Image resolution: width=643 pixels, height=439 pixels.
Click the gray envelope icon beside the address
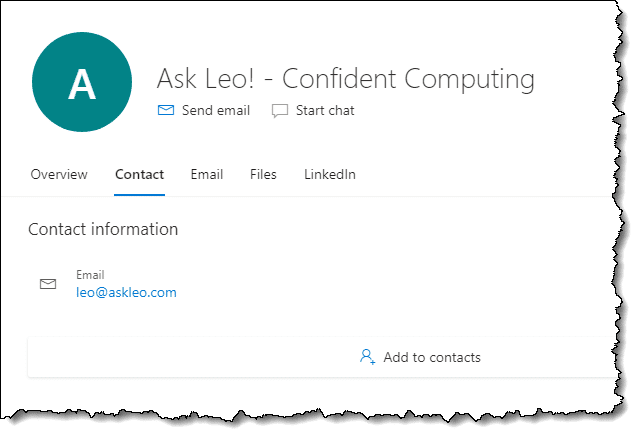coord(48,284)
